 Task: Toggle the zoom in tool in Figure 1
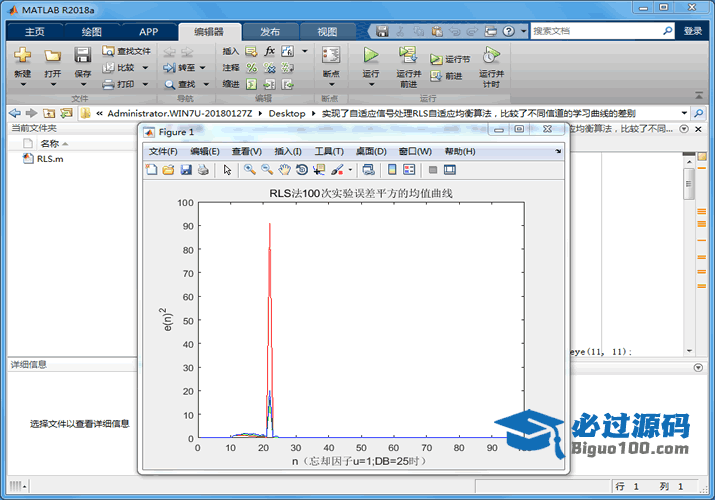pos(249,170)
